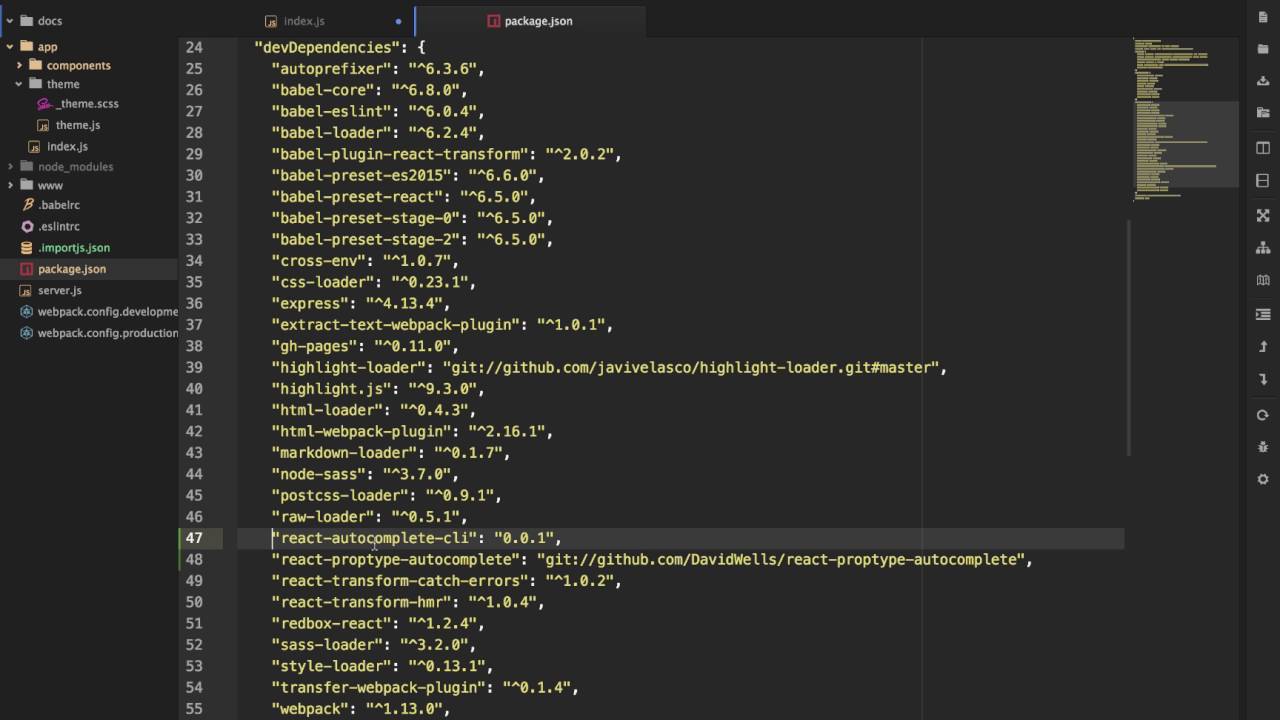The image size is (1280, 720).
Task: Click "webpack" key on line 55
Action: (x=310, y=709)
